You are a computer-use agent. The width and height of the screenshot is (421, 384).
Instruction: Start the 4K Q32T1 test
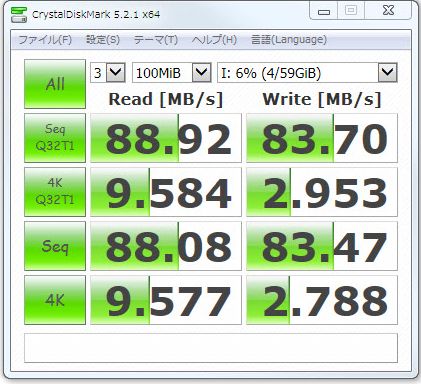pos(55,192)
